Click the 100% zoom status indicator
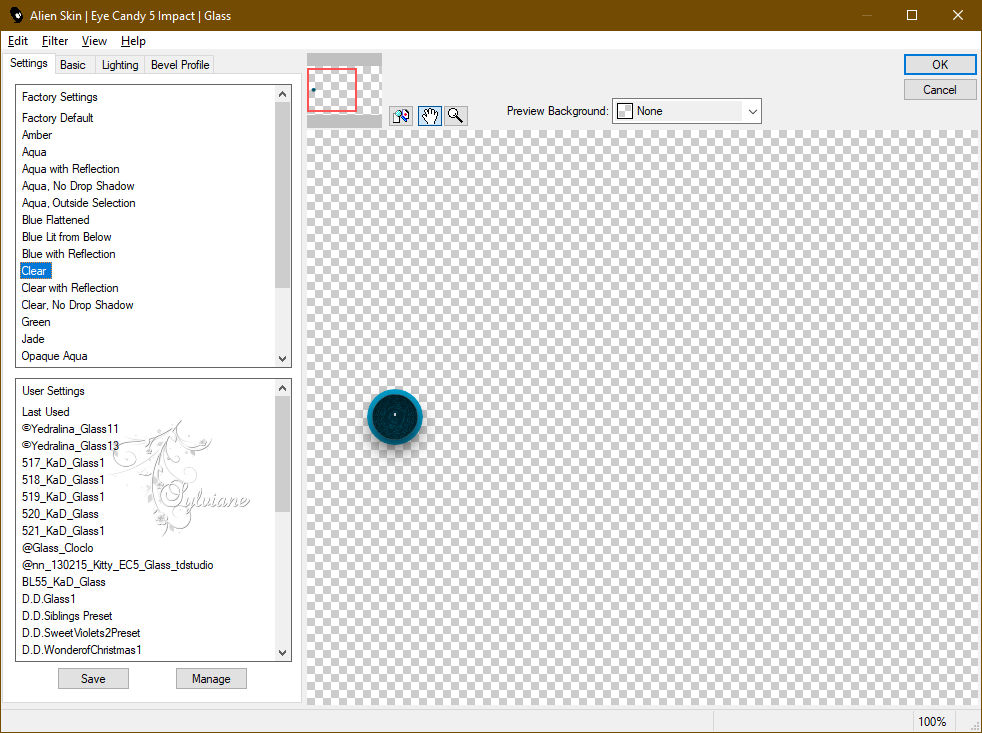The image size is (982, 733). click(x=932, y=722)
